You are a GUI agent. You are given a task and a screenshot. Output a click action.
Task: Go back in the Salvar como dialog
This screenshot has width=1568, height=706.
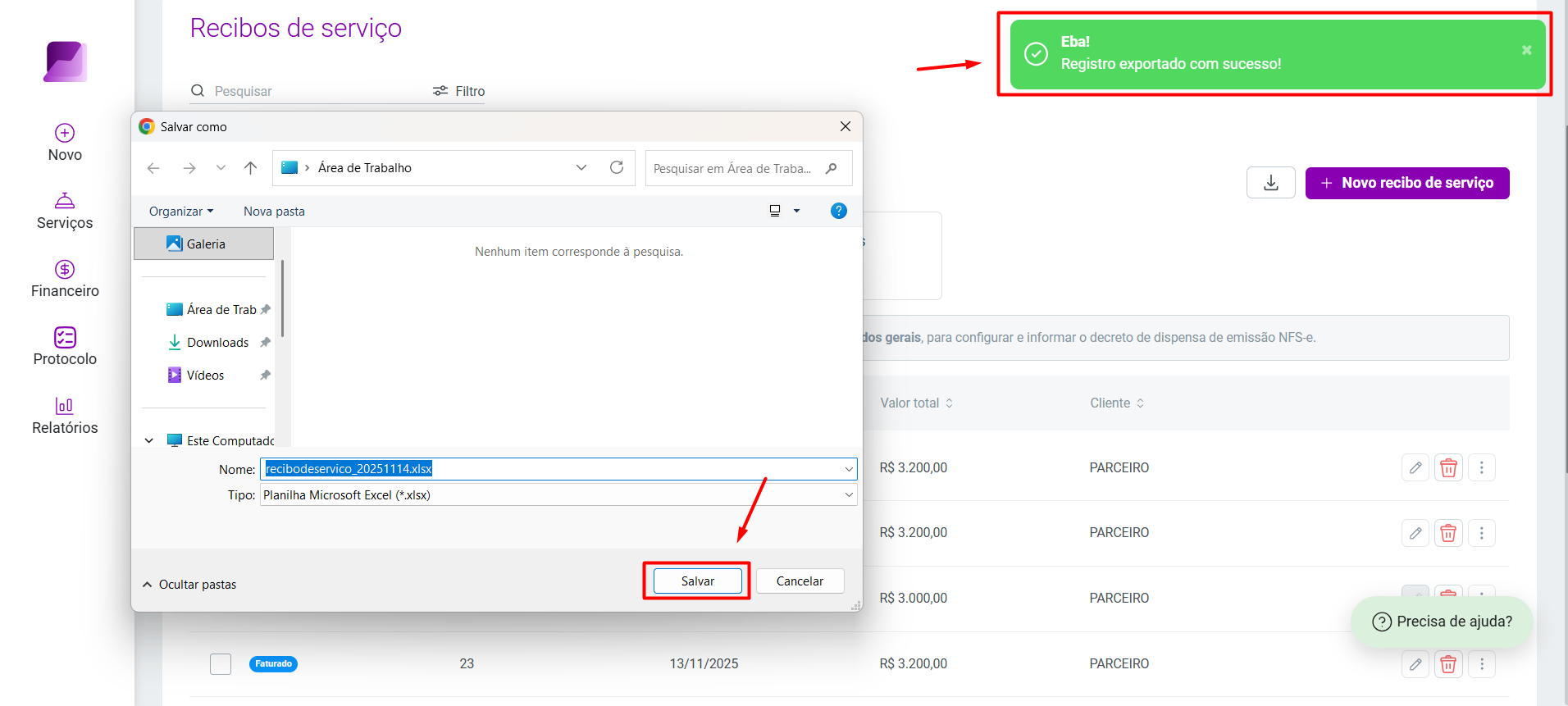[x=153, y=168]
